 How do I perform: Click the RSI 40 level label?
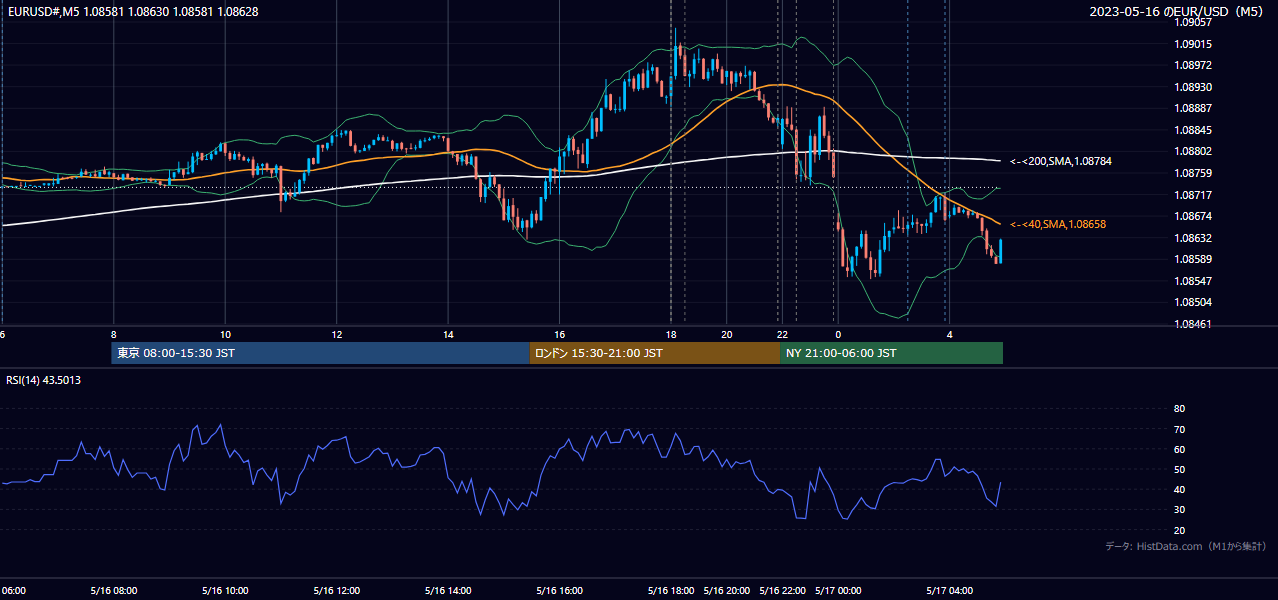[1179, 489]
